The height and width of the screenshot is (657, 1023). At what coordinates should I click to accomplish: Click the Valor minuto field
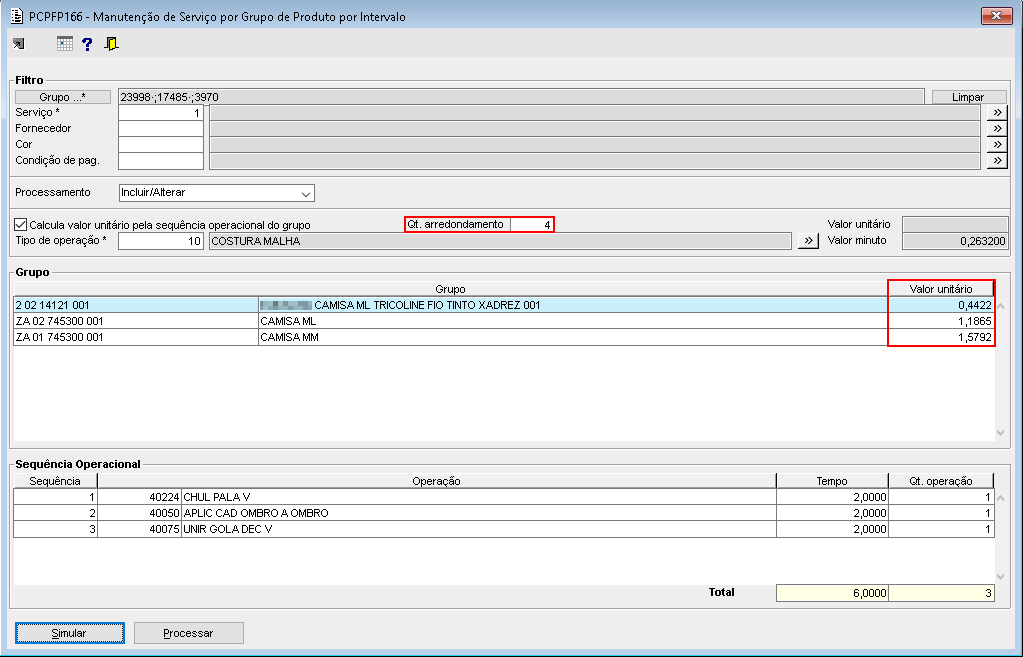pyautogui.click(x=955, y=241)
